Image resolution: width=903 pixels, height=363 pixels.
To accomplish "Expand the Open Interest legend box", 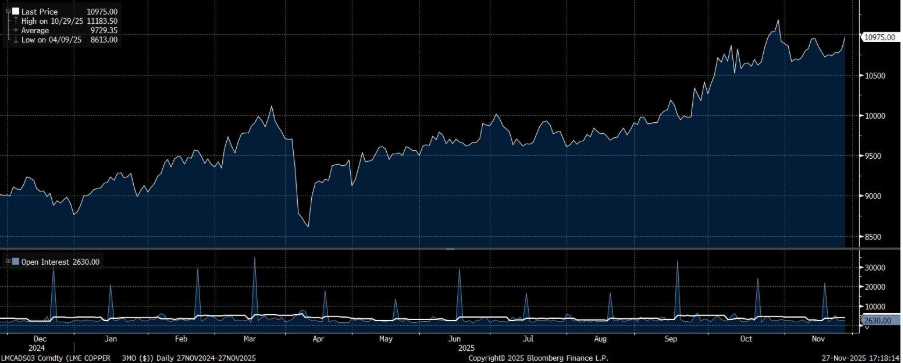I will (7, 262).
